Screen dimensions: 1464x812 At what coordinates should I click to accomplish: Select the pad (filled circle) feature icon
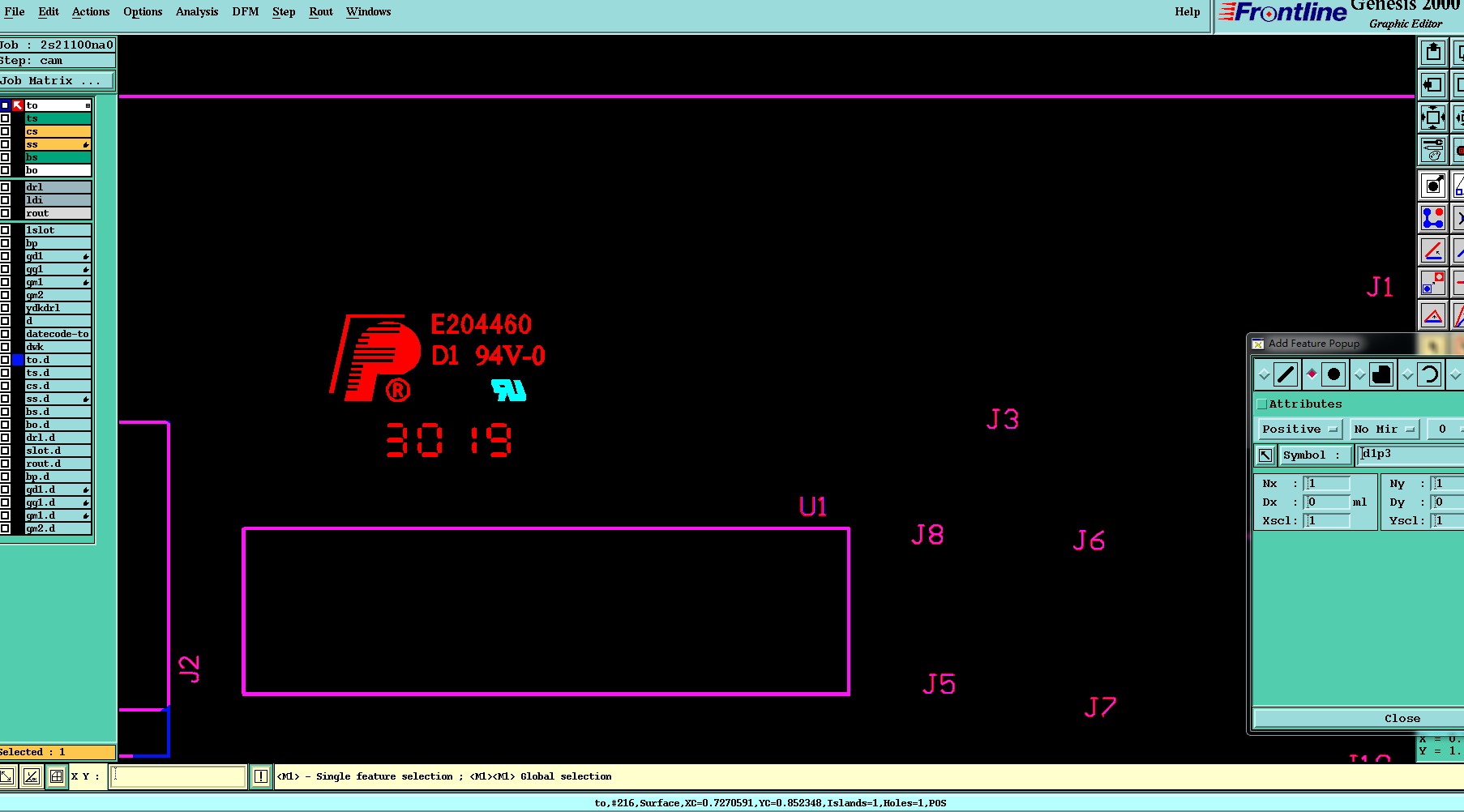(x=1333, y=374)
